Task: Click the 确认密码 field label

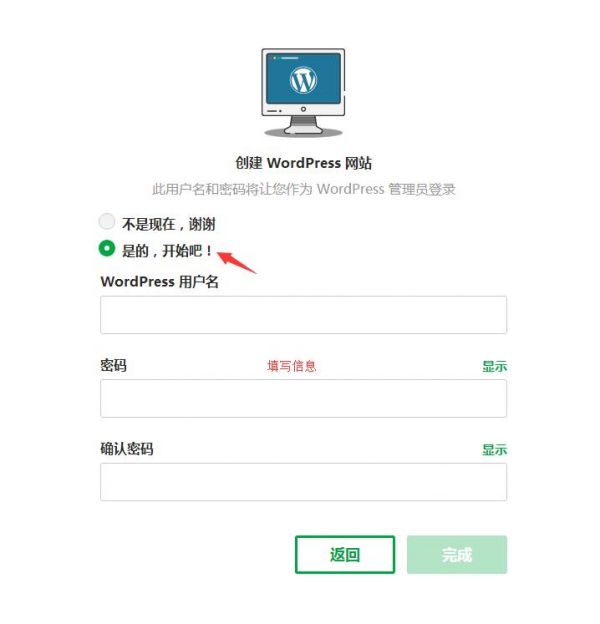Action: click(x=127, y=449)
